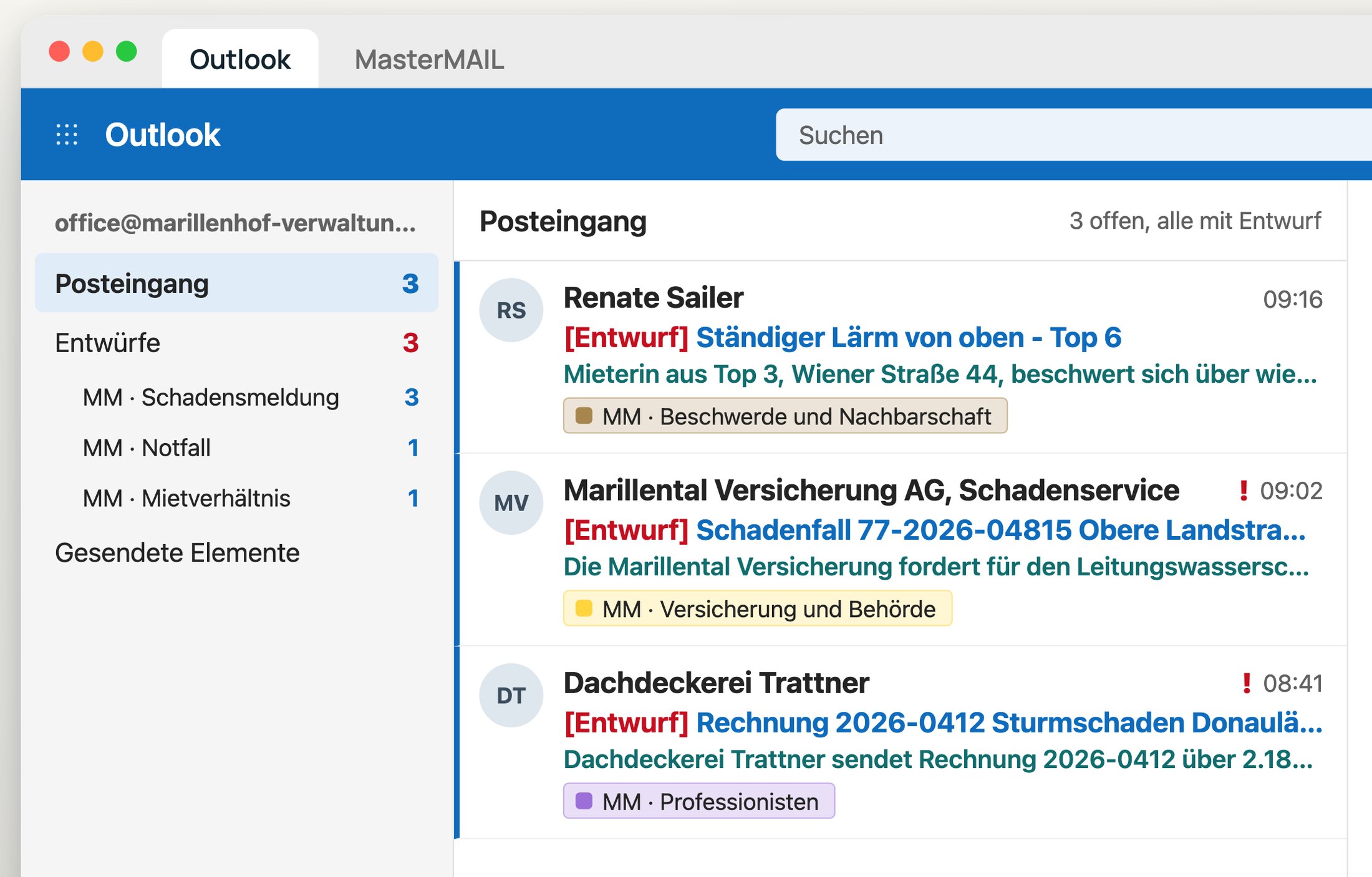Click importance flag on Dachdeckerei Trattner mail

pyautogui.click(x=1246, y=683)
